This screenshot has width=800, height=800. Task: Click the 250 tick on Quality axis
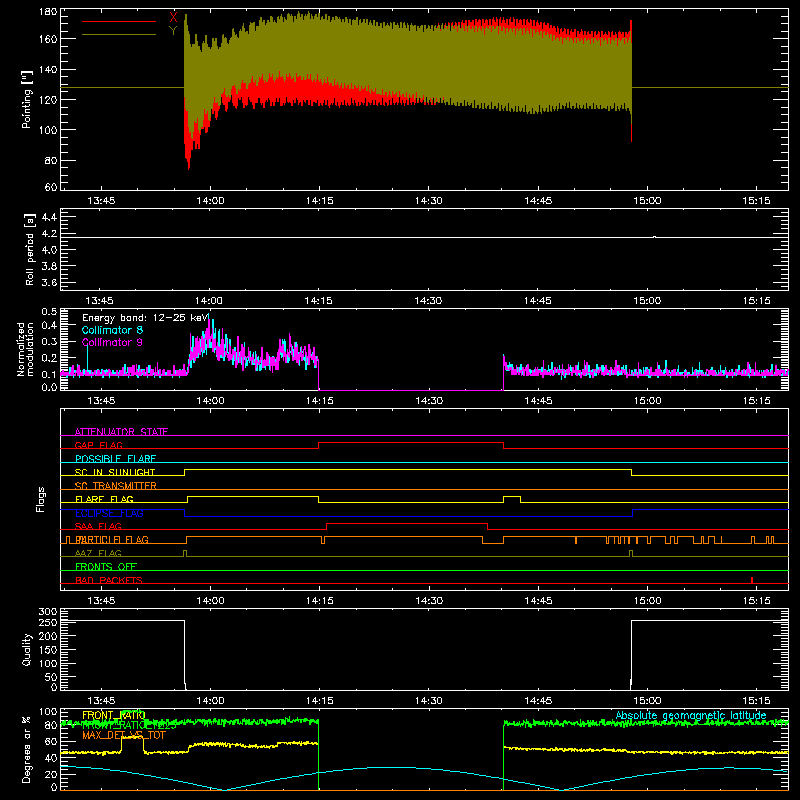(x=48, y=622)
